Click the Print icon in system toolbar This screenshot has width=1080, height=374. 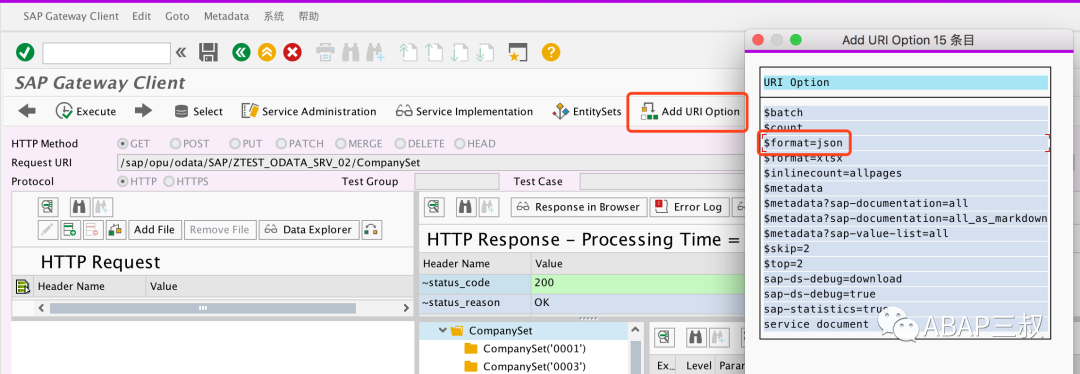pos(326,52)
